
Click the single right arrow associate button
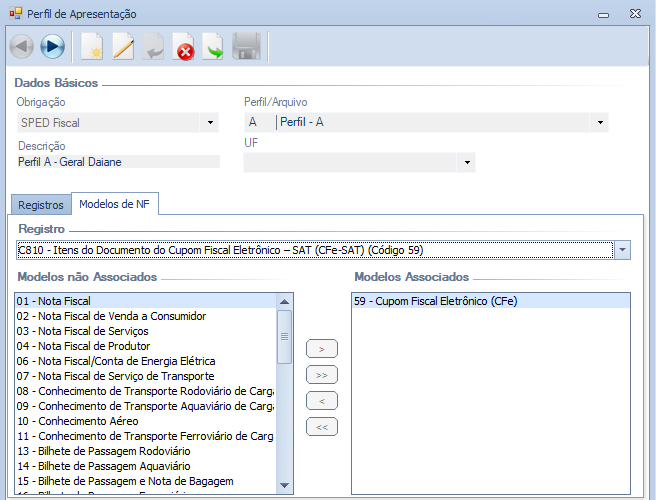coord(321,349)
